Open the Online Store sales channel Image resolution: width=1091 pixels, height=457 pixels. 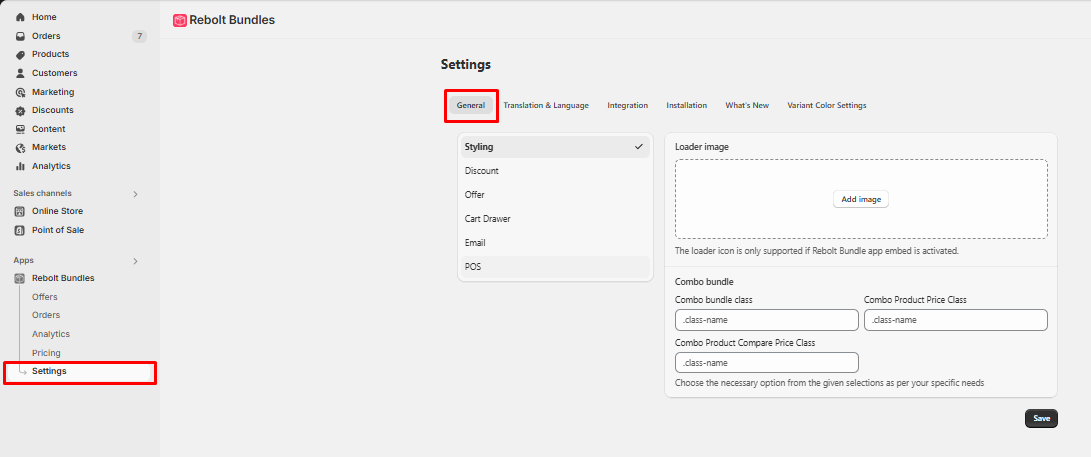coord(57,211)
